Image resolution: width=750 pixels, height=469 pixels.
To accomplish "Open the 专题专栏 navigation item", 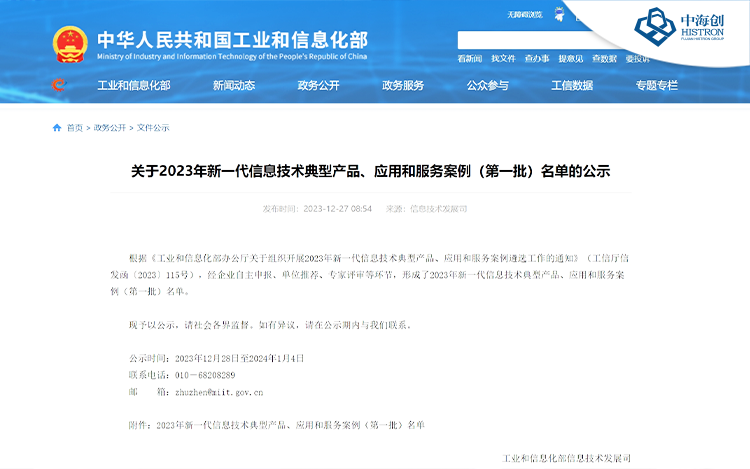I will [656, 85].
